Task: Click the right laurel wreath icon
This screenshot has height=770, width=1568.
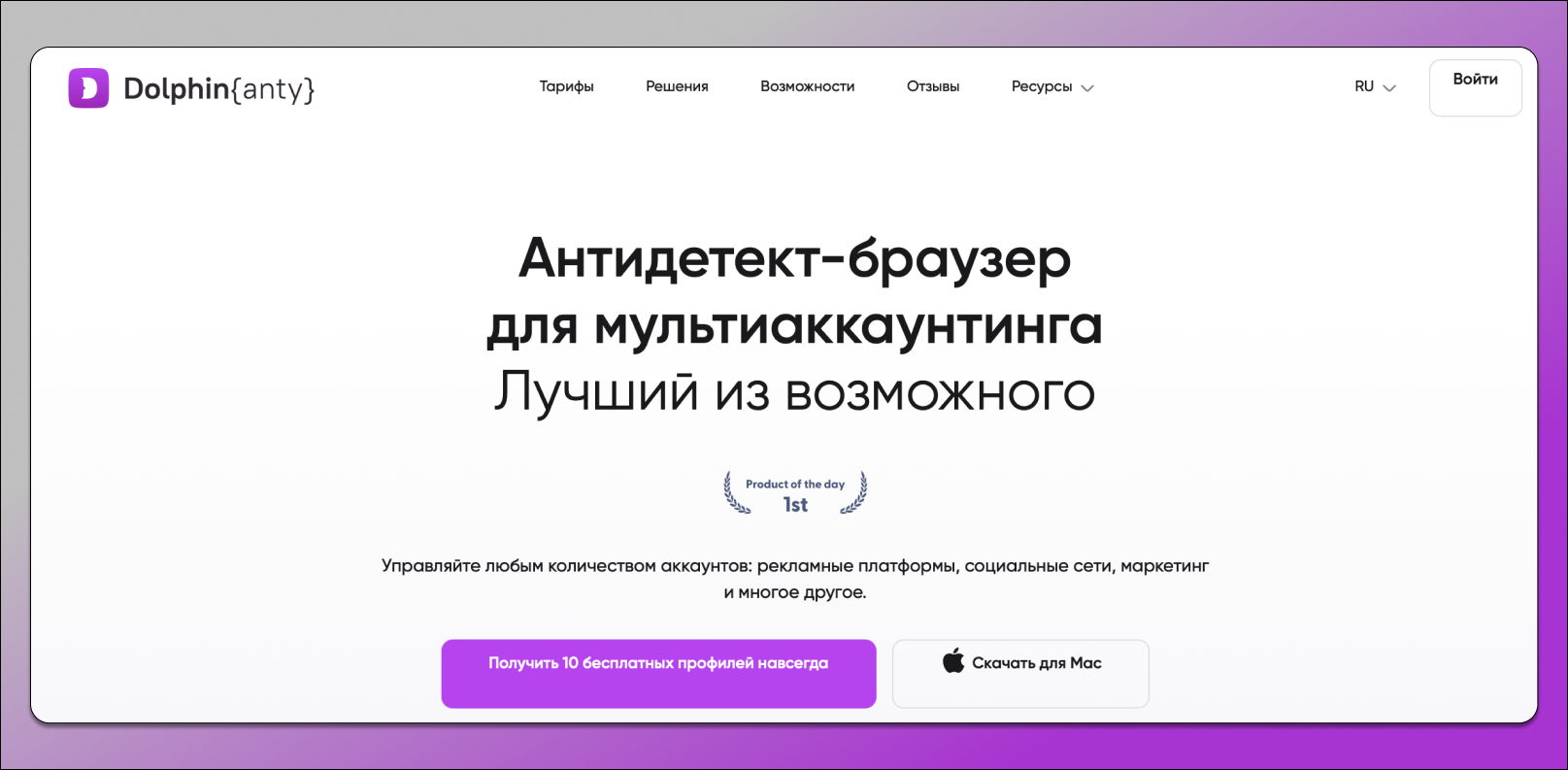Action: (855, 492)
